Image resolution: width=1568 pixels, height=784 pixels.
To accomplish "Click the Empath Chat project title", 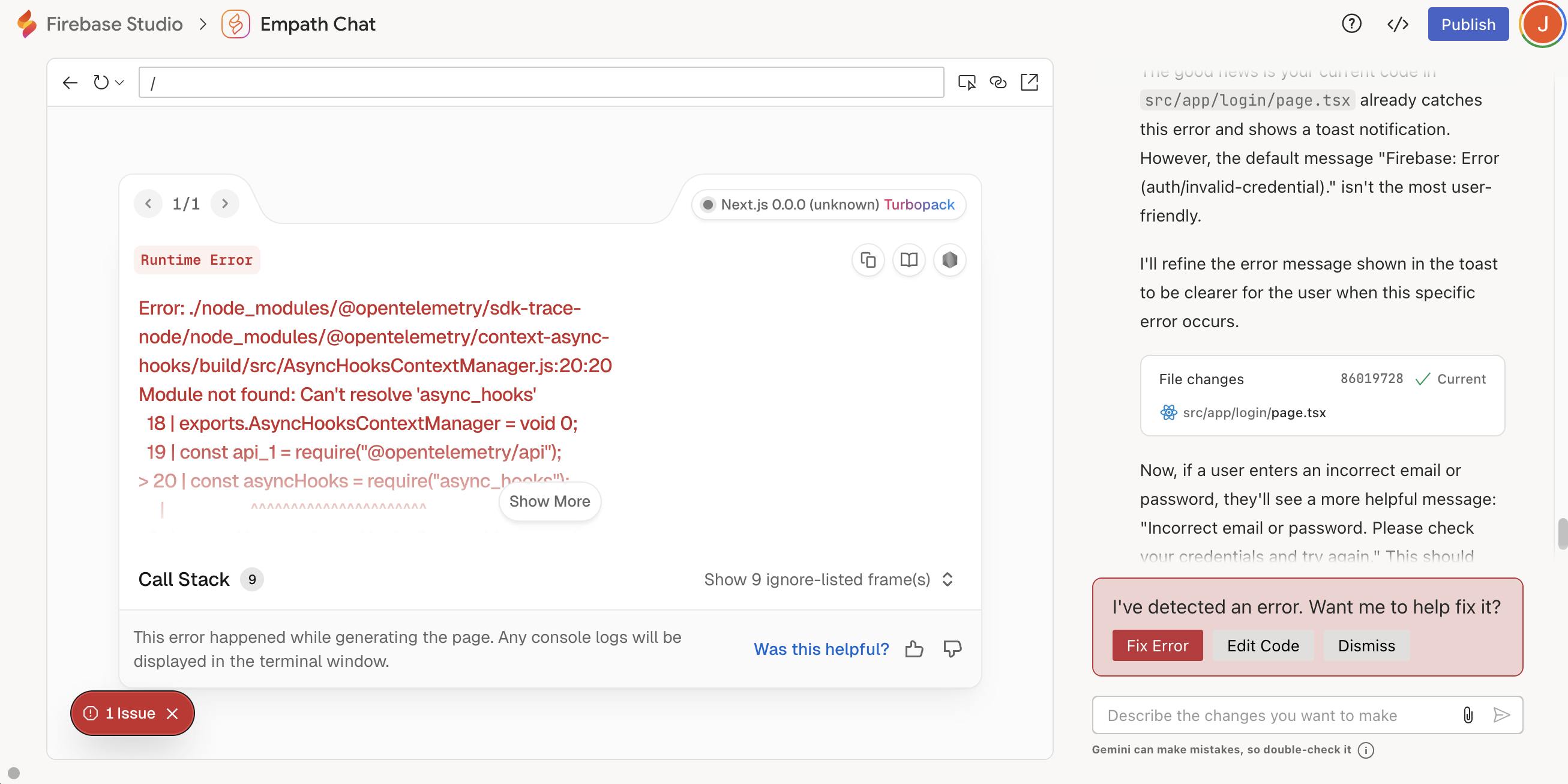I will click(x=317, y=25).
